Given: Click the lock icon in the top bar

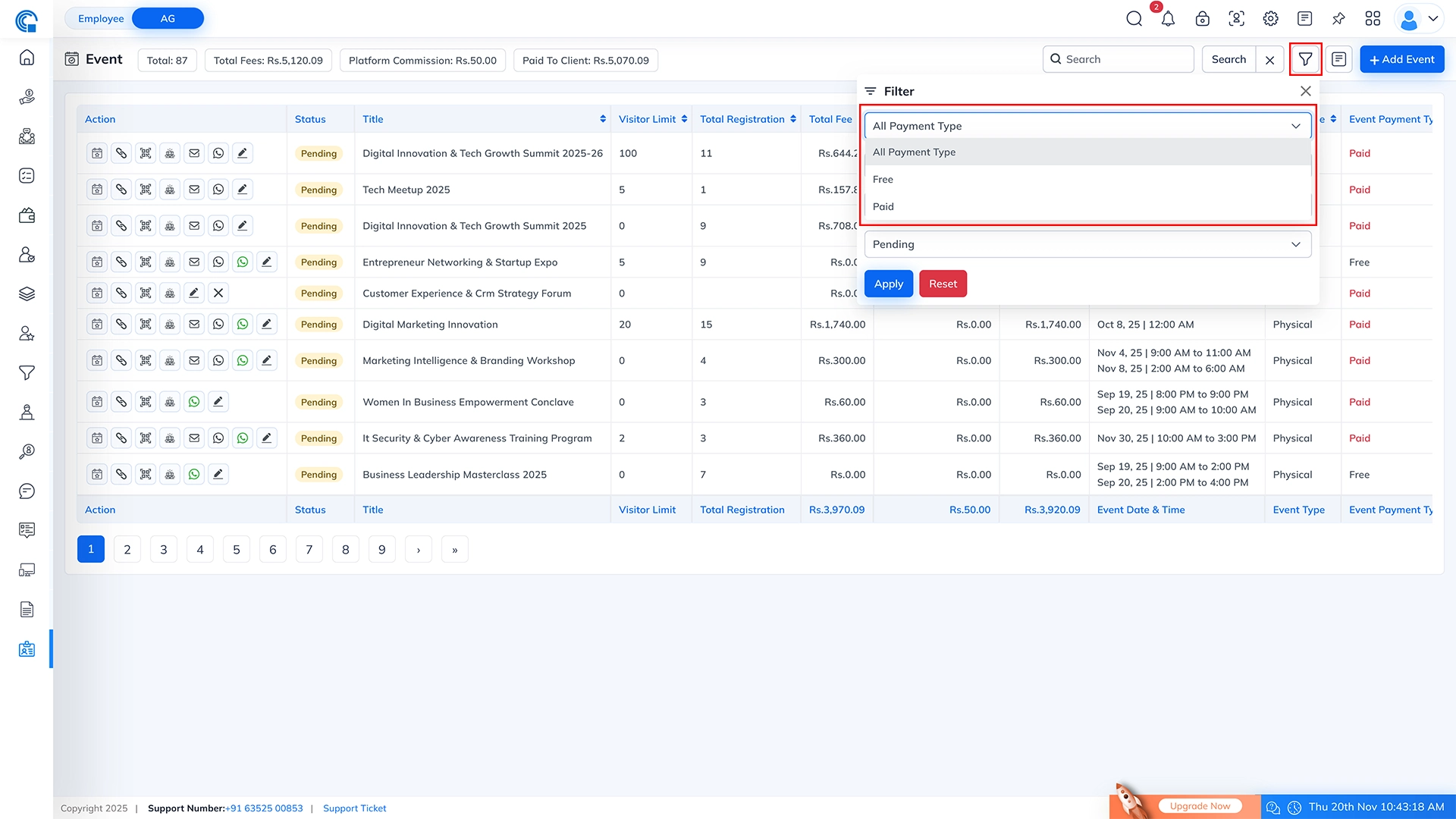Looking at the screenshot, I should tap(1202, 18).
